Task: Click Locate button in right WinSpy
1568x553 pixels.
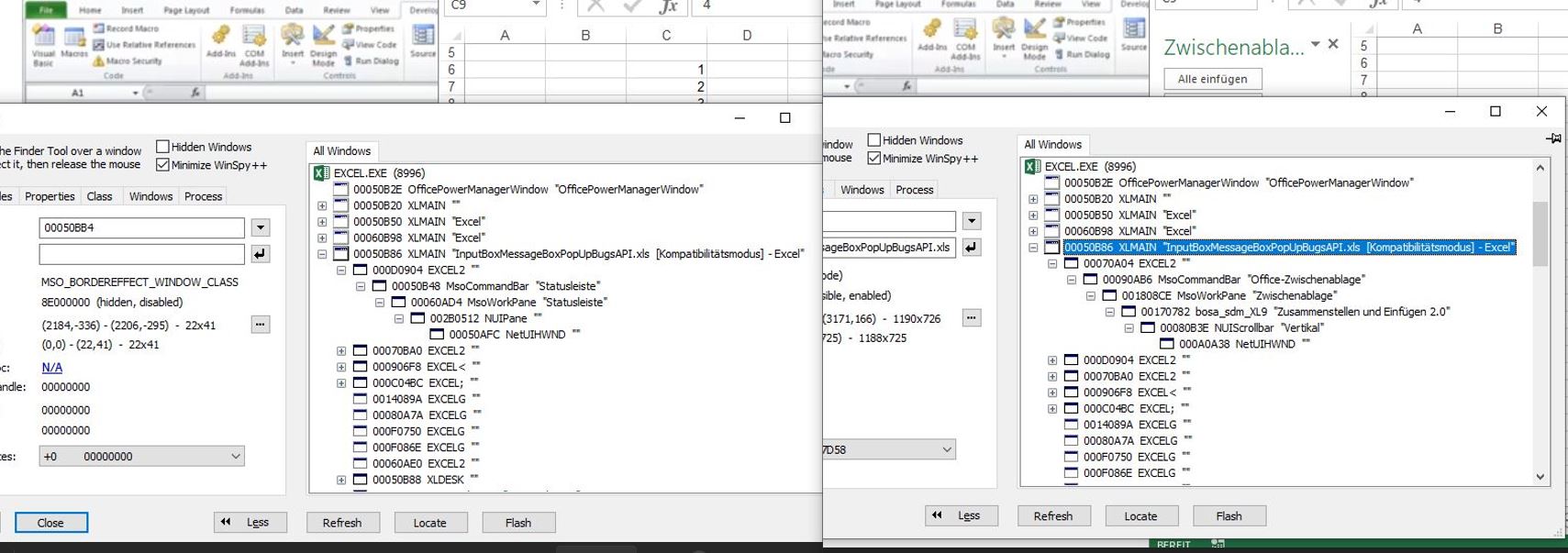Action: (x=1140, y=516)
